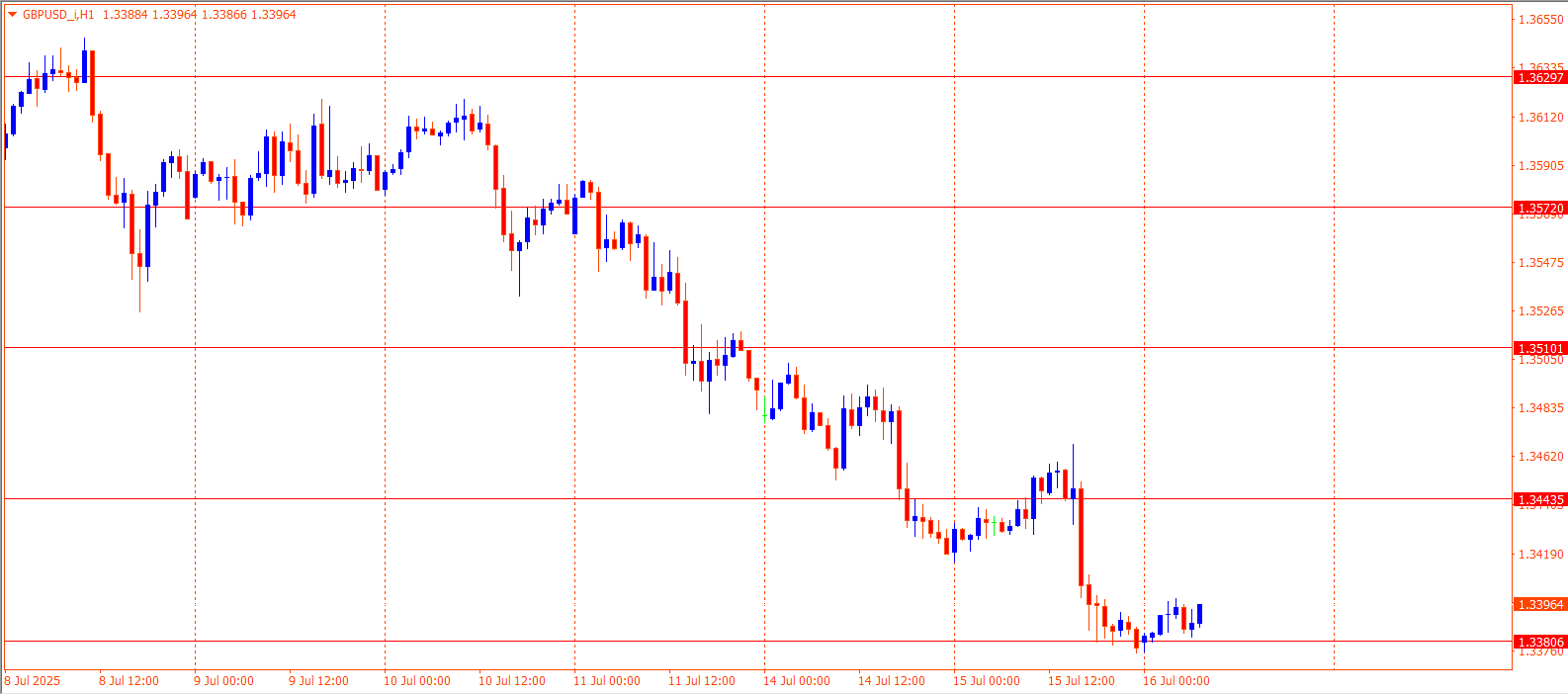Viewport: 1568px width, 695px height.
Task: Click the last blue candle on the chart
Action: [1199, 614]
